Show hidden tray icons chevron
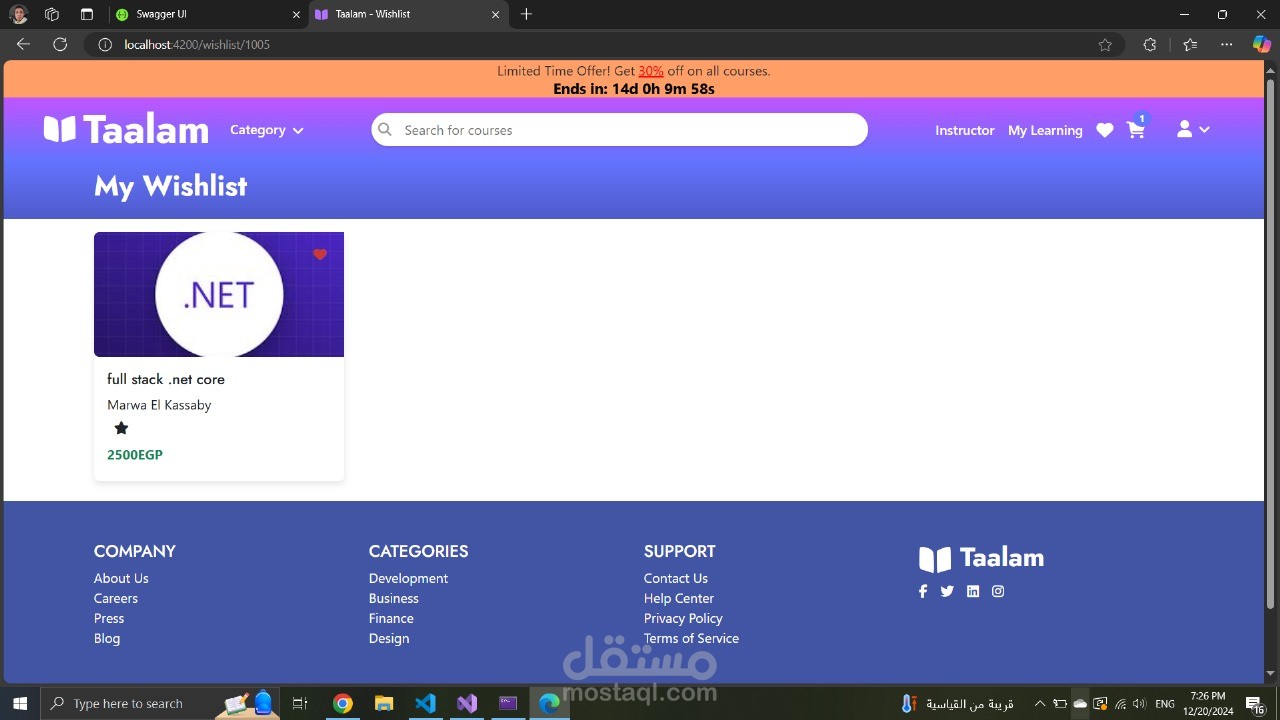 1039,704
